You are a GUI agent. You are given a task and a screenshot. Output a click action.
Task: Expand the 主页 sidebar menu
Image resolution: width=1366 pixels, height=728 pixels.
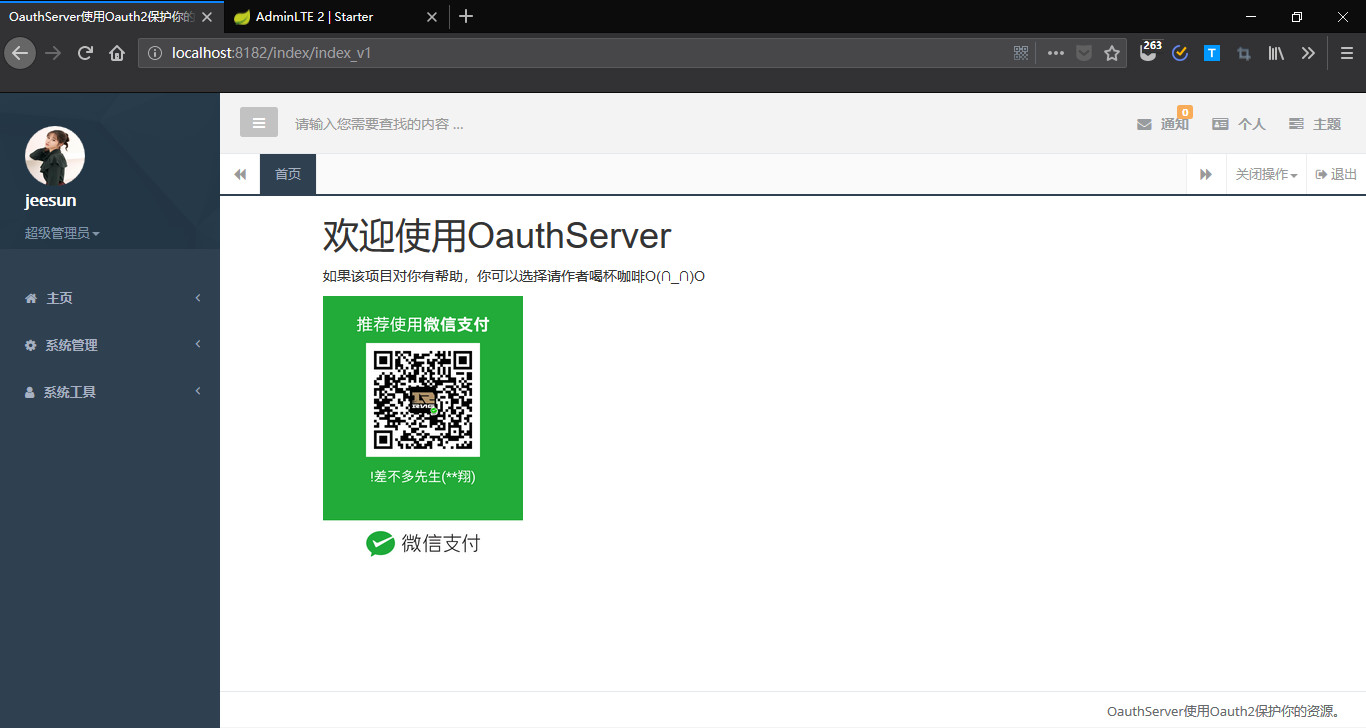tap(110, 298)
